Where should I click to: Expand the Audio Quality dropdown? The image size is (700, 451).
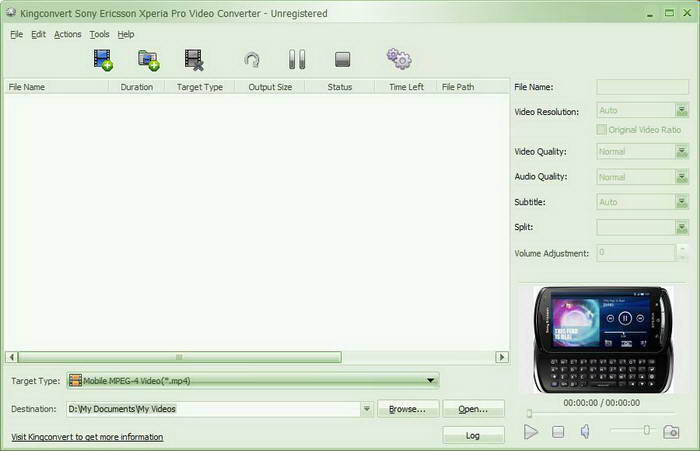[x=682, y=177]
